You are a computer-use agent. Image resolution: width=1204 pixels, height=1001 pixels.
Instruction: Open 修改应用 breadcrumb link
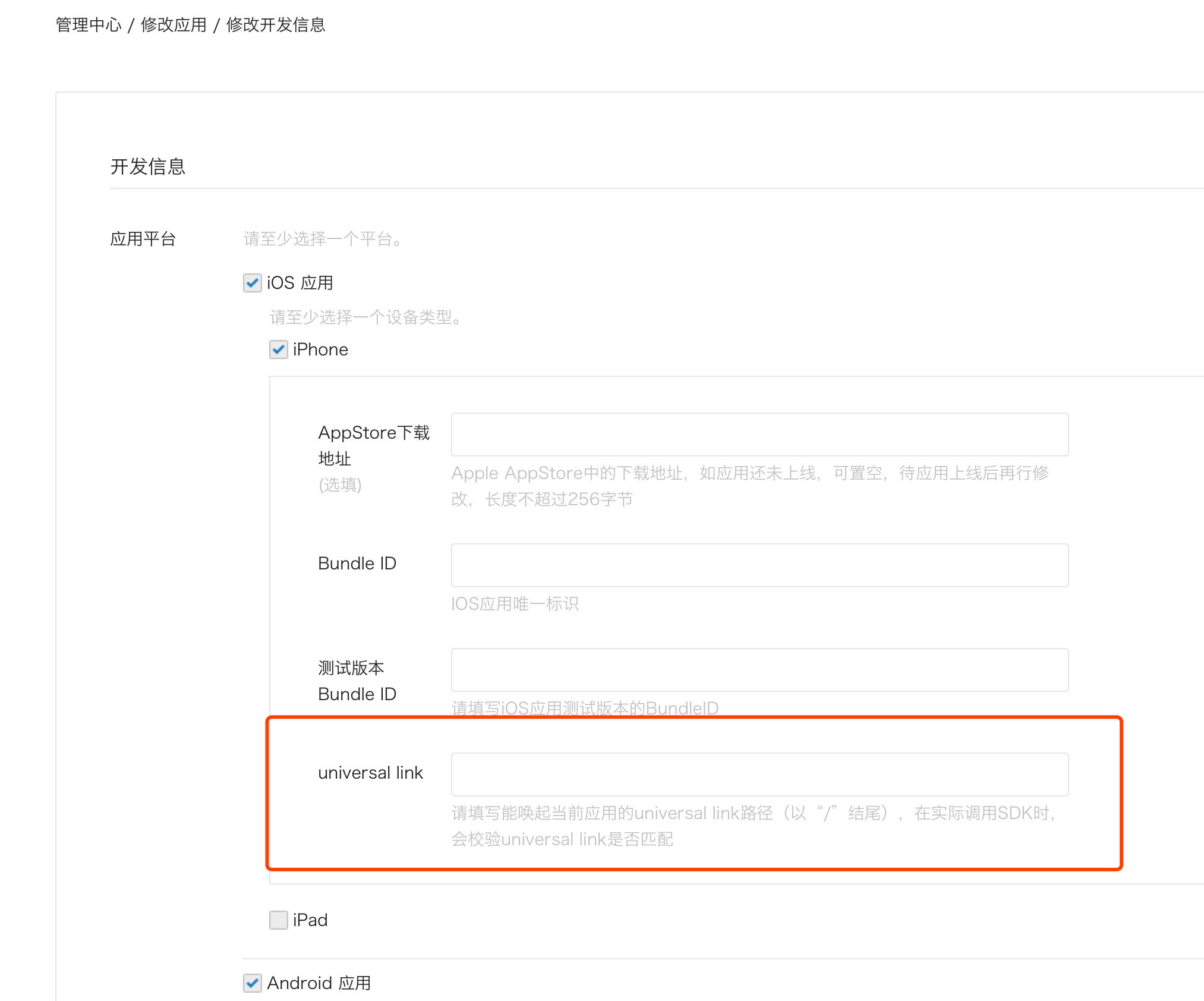(174, 25)
